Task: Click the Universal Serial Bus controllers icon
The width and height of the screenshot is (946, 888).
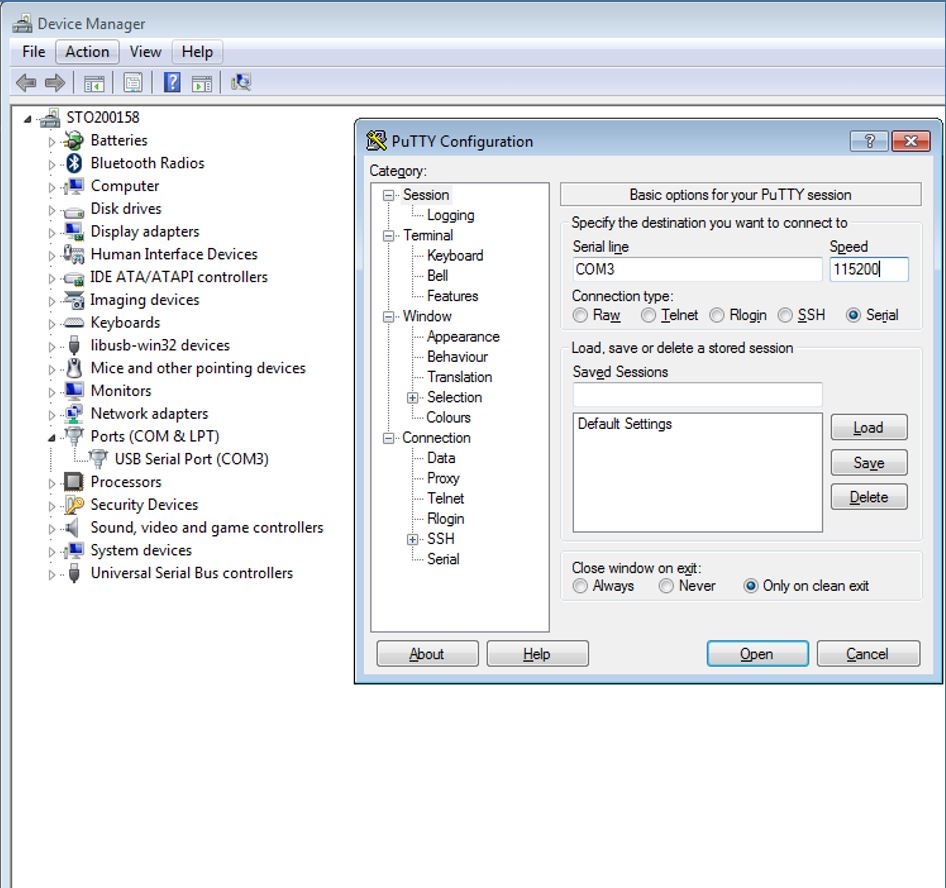Action: point(74,573)
